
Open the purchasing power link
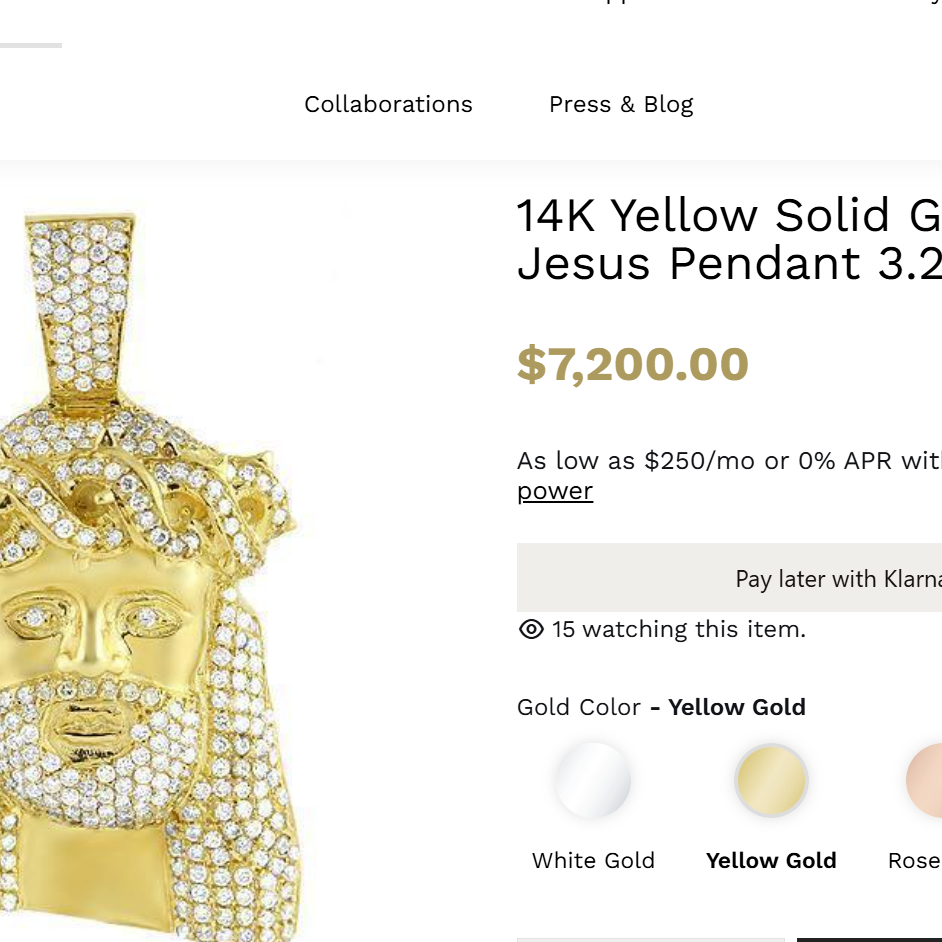pos(555,491)
